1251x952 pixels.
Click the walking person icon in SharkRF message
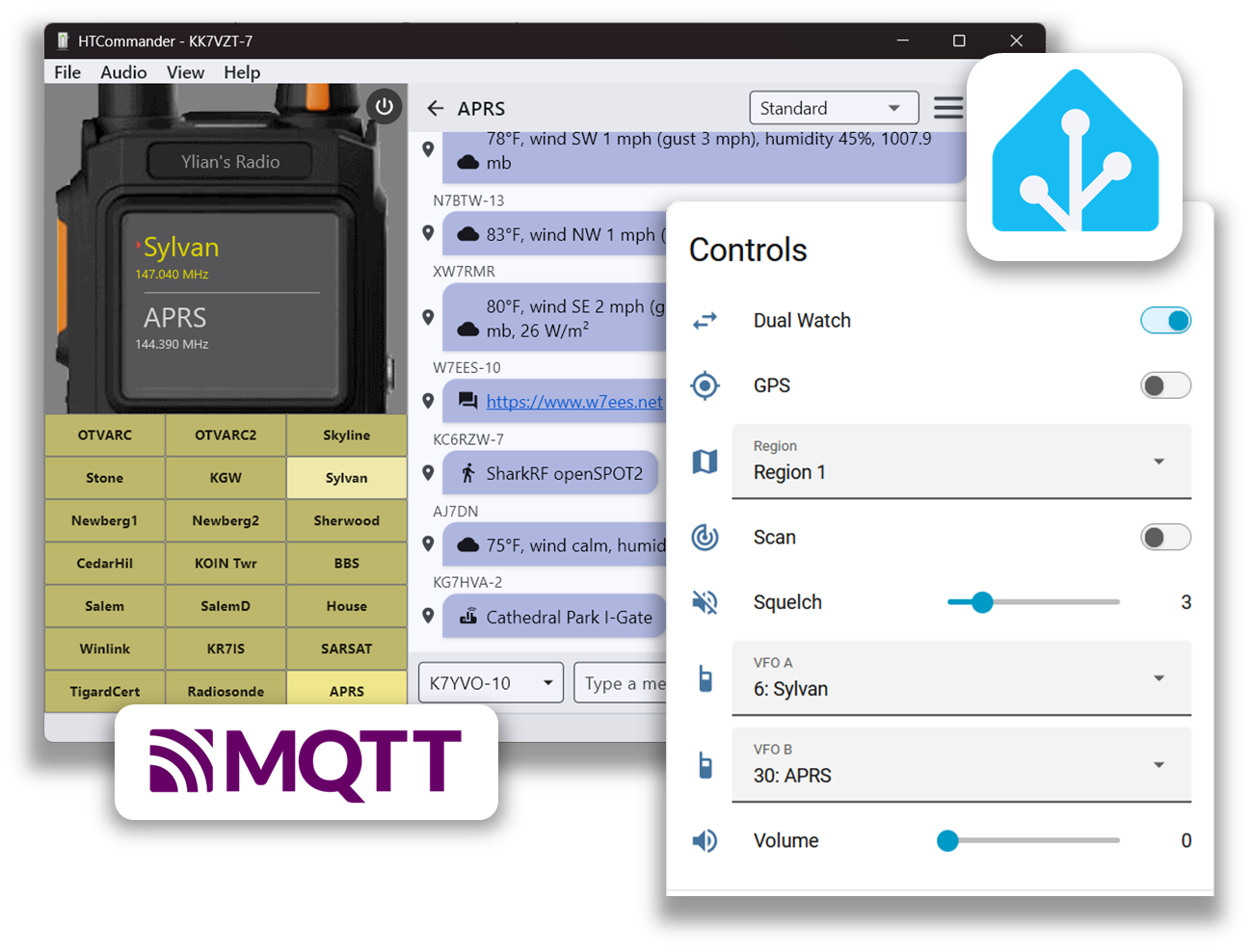tap(468, 473)
